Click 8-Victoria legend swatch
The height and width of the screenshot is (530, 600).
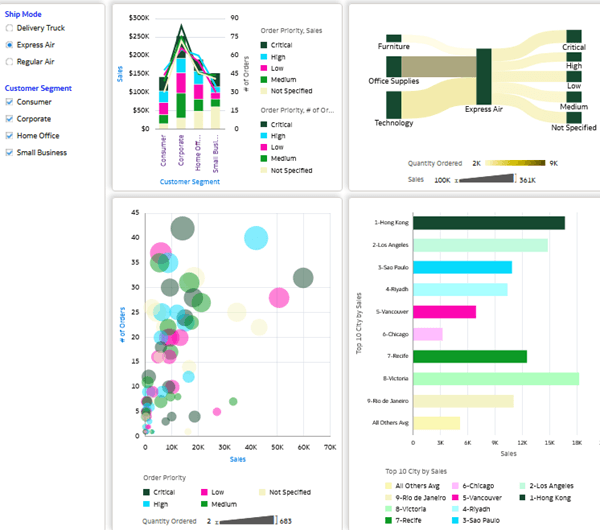388,509
